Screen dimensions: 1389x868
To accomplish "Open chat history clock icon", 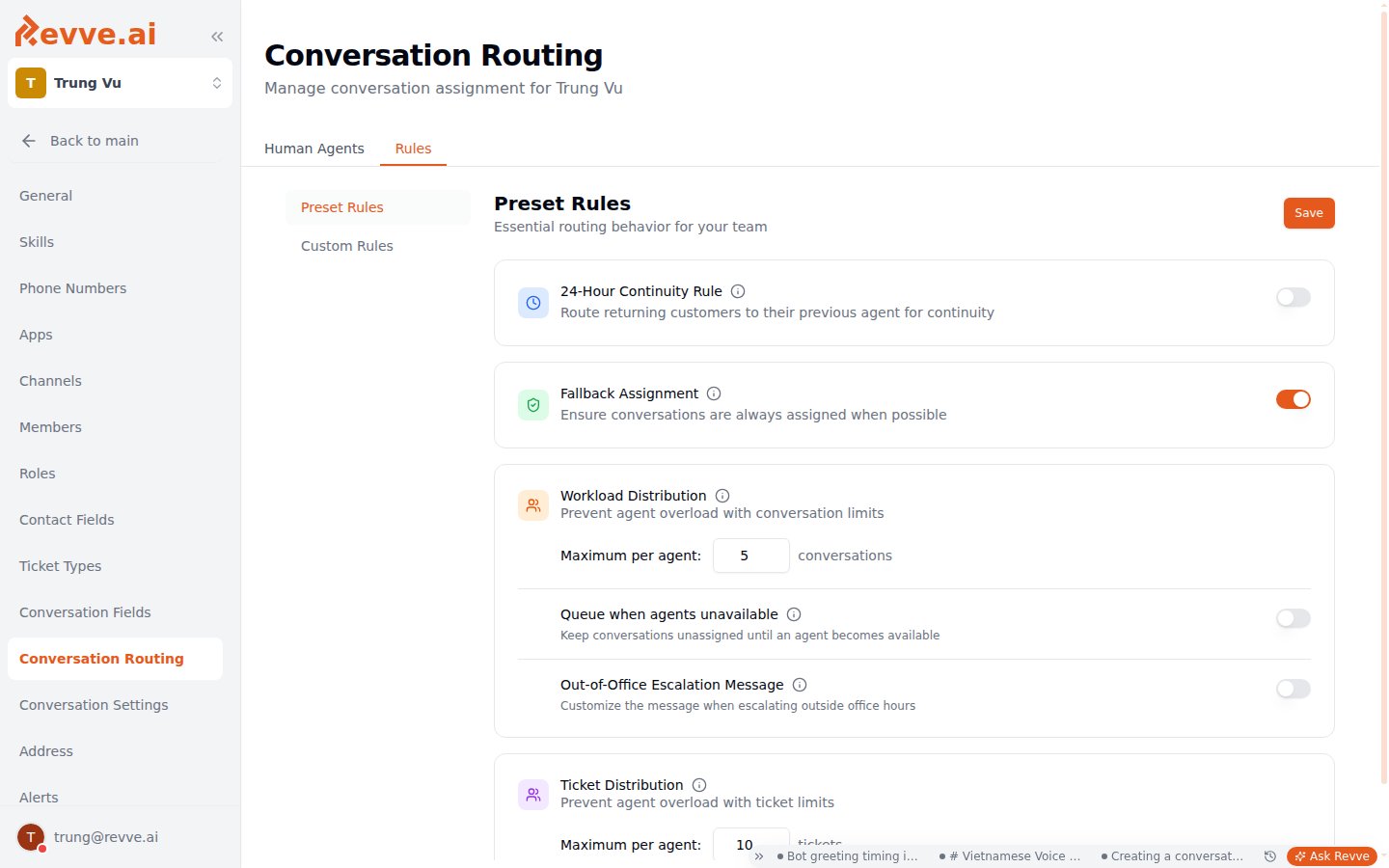I will tap(1270, 856).
